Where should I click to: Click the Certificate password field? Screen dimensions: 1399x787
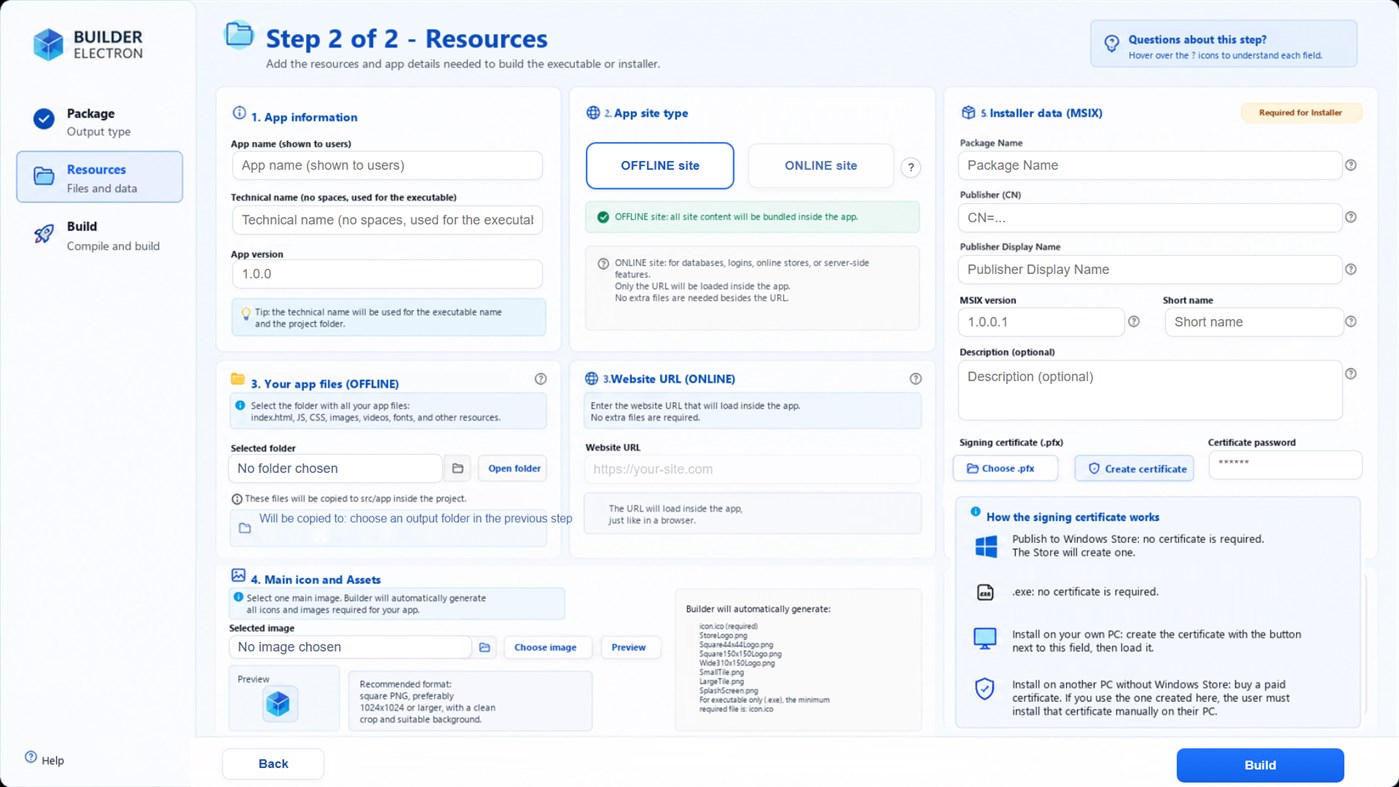point(1285,464)
